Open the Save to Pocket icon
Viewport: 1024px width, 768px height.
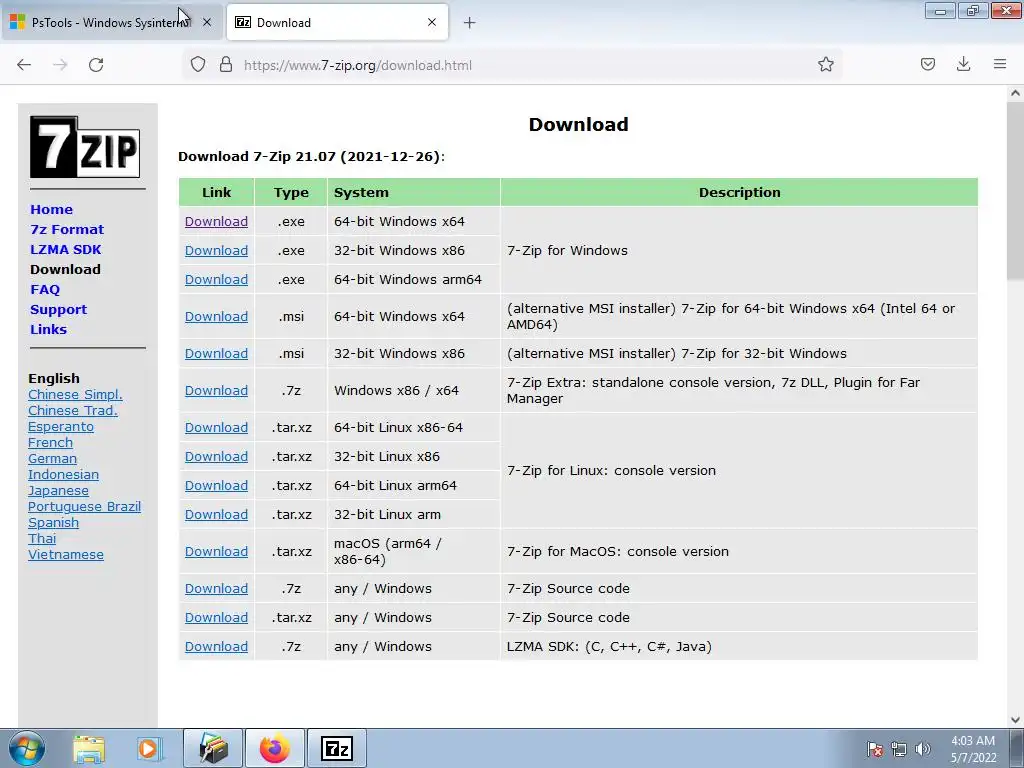[927, 64]
